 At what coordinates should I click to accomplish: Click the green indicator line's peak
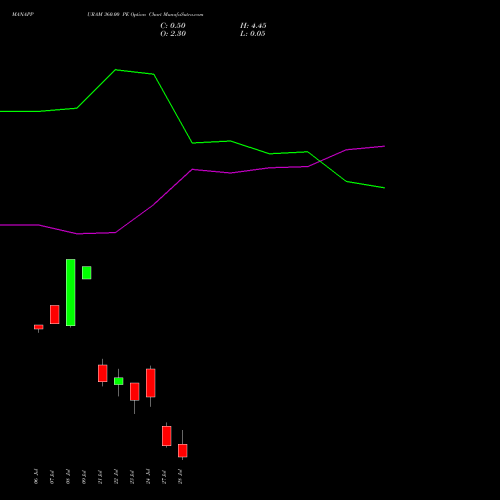(x=116, y=70)
